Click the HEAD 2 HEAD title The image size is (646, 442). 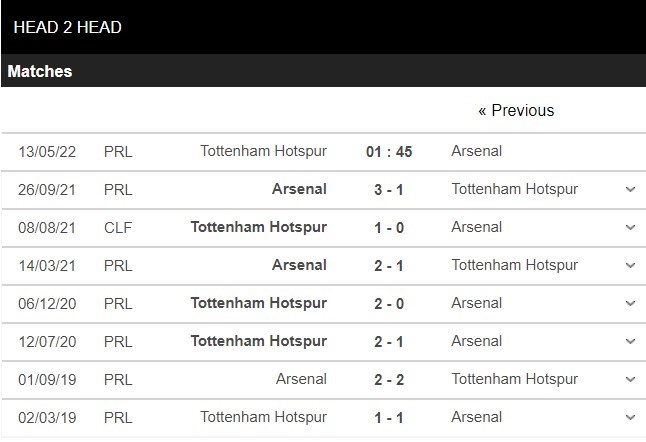coord(68,27)
